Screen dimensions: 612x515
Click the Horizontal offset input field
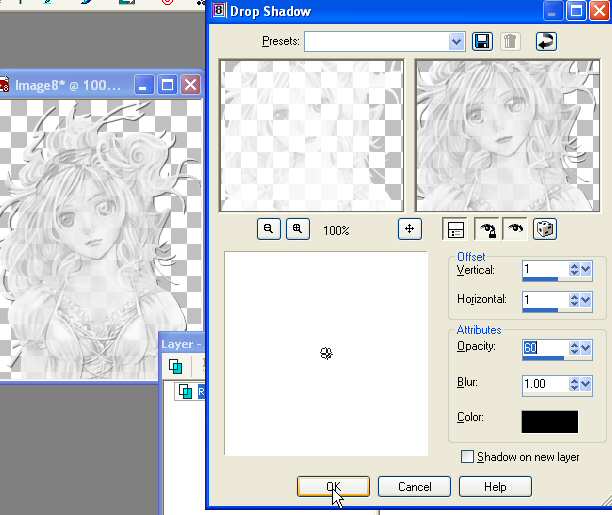click(545, 299)
